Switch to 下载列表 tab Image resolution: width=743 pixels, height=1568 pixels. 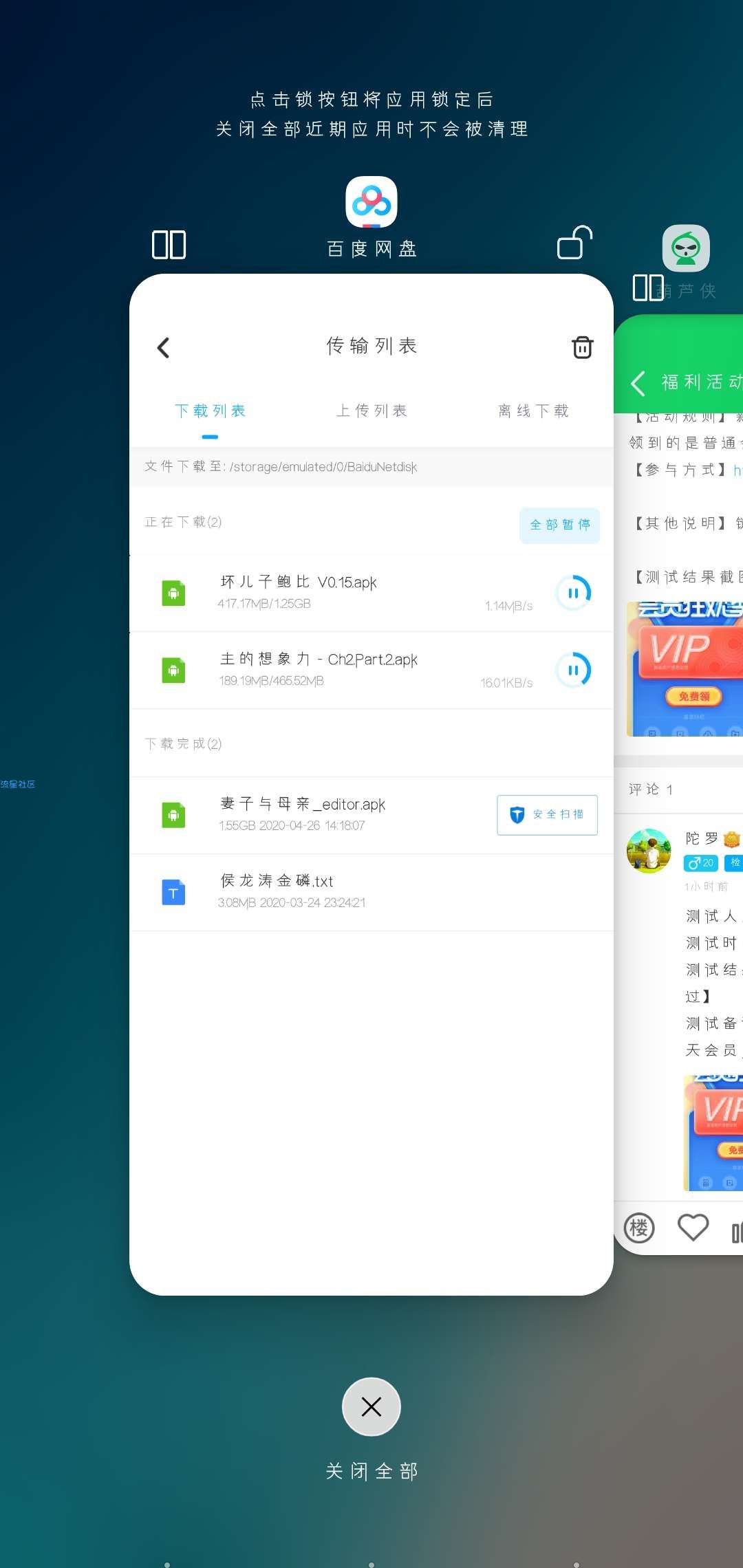coord(210,411)
